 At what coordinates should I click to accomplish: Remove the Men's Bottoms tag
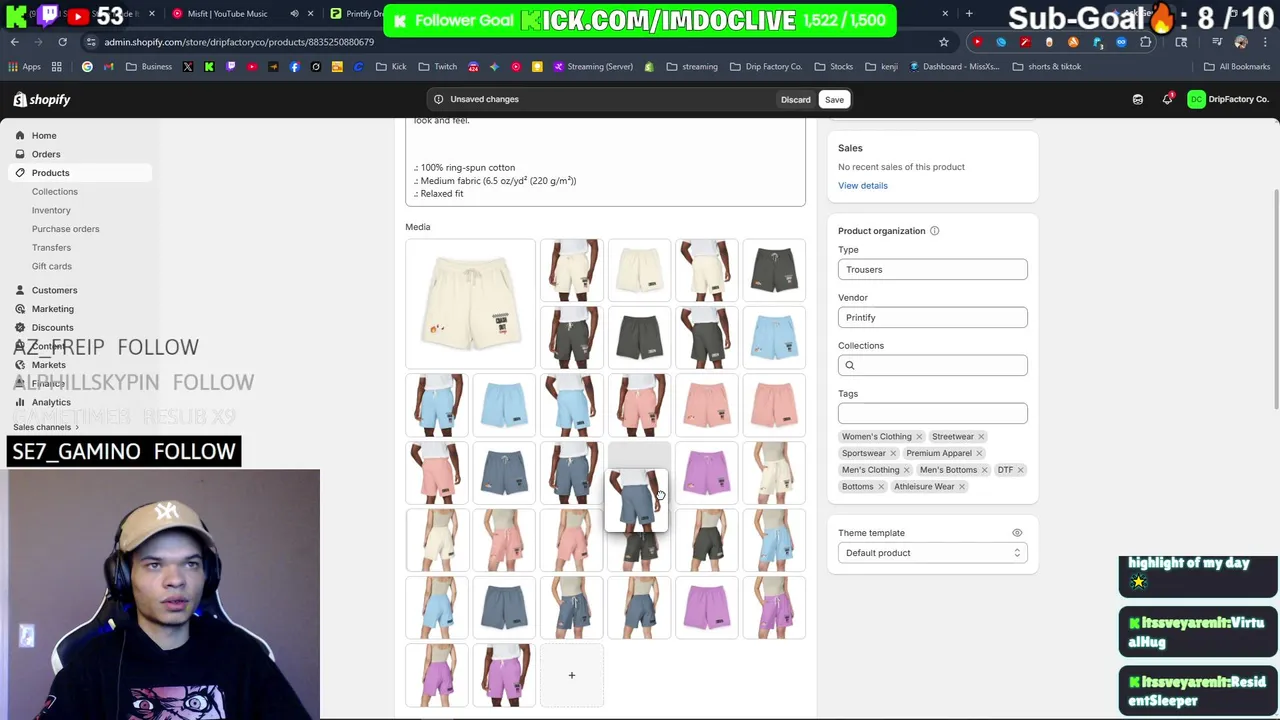(984, 470)
